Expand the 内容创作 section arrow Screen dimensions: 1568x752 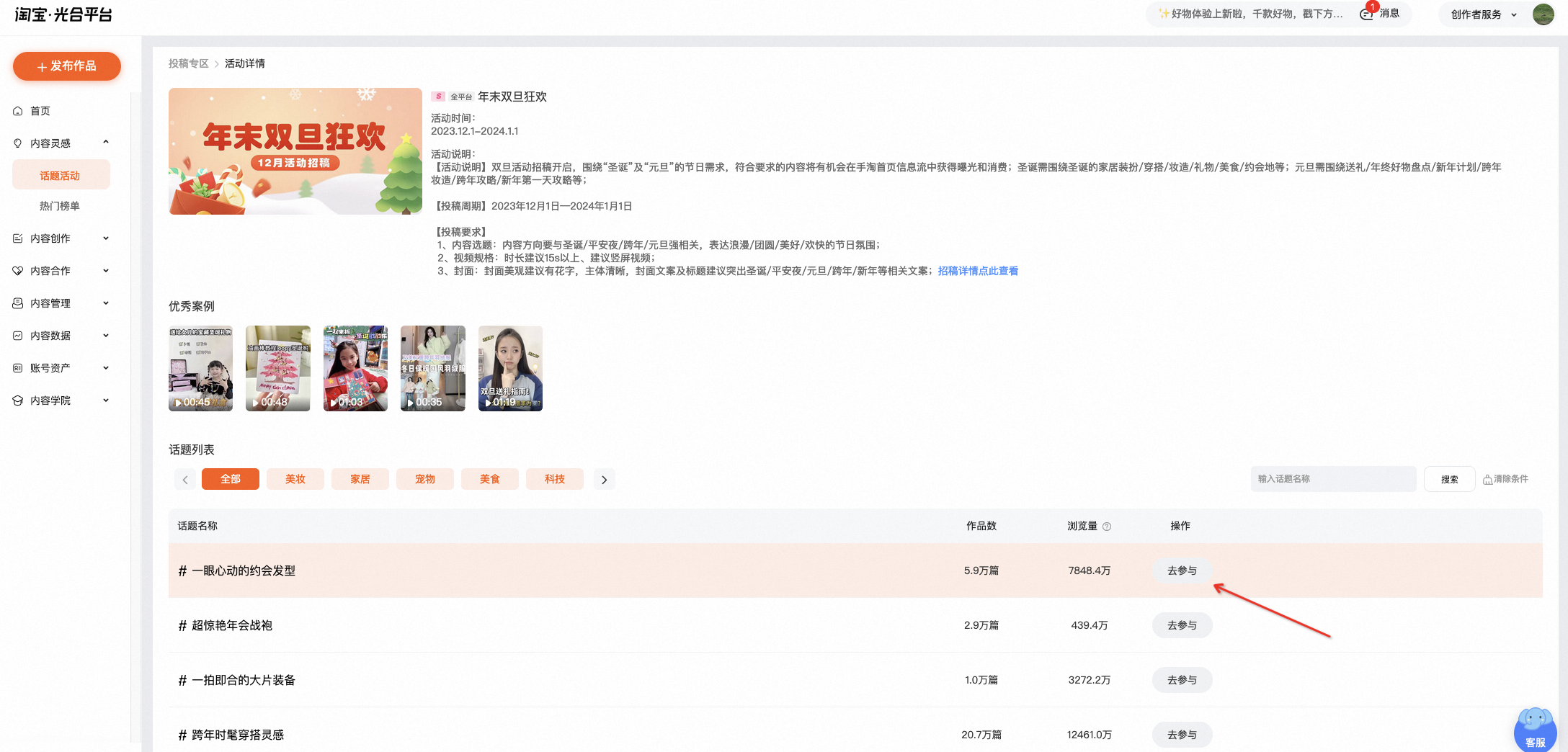[x=106, y=238]
